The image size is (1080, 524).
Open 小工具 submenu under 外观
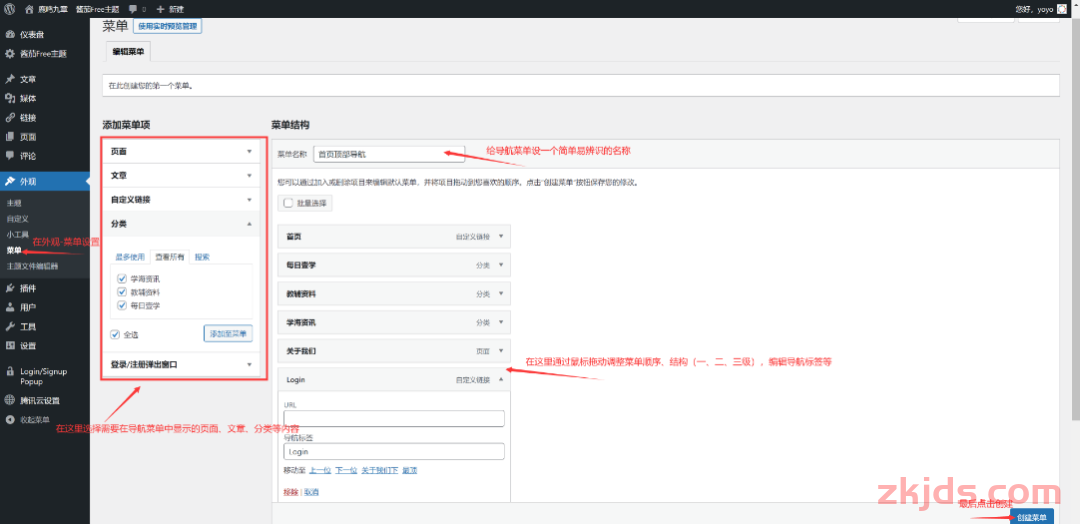click(x=17, y=235)
